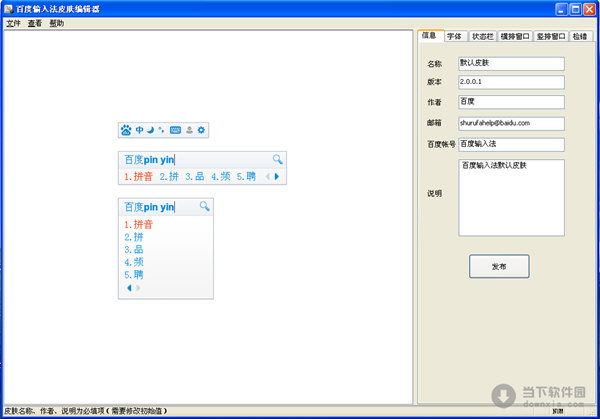Maximize the skin editor window
The width and height of the screenshot is (600, 419).
(x=576, y=9)
